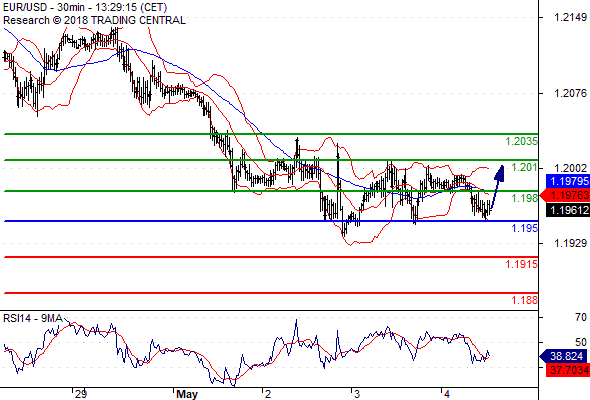Click the RSI14 - 9MA indicator title
590x400 pixels.
coord(33,318)
